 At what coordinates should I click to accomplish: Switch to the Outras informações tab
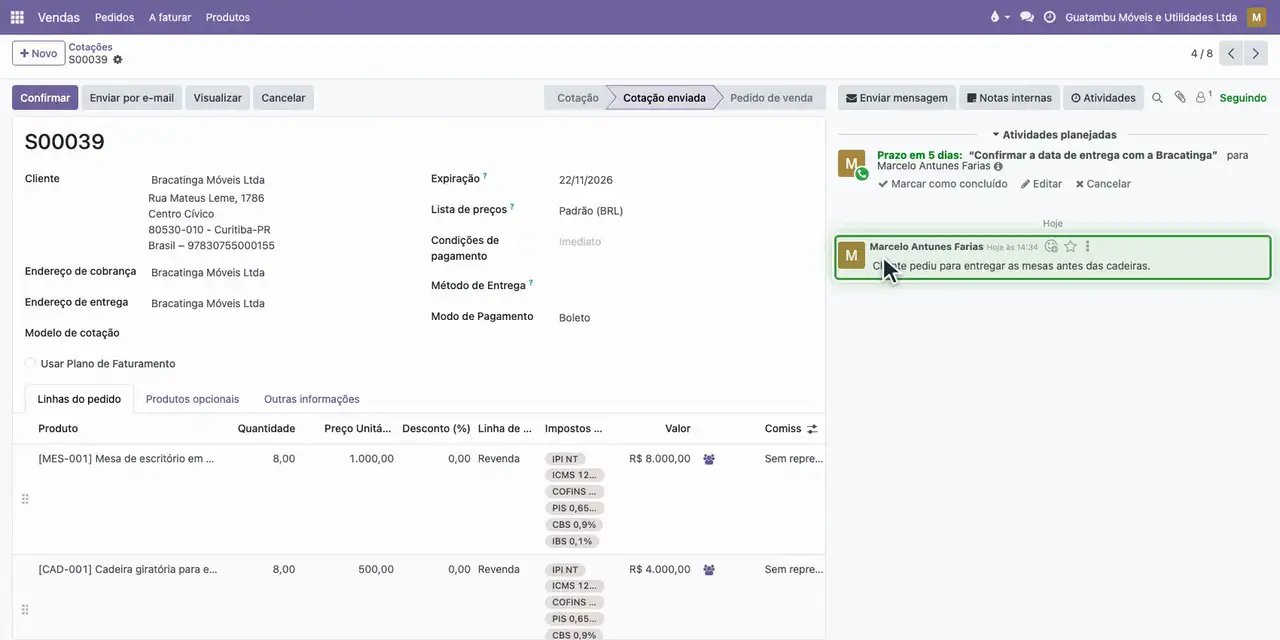pyautogui.click(x=312, y=399)
